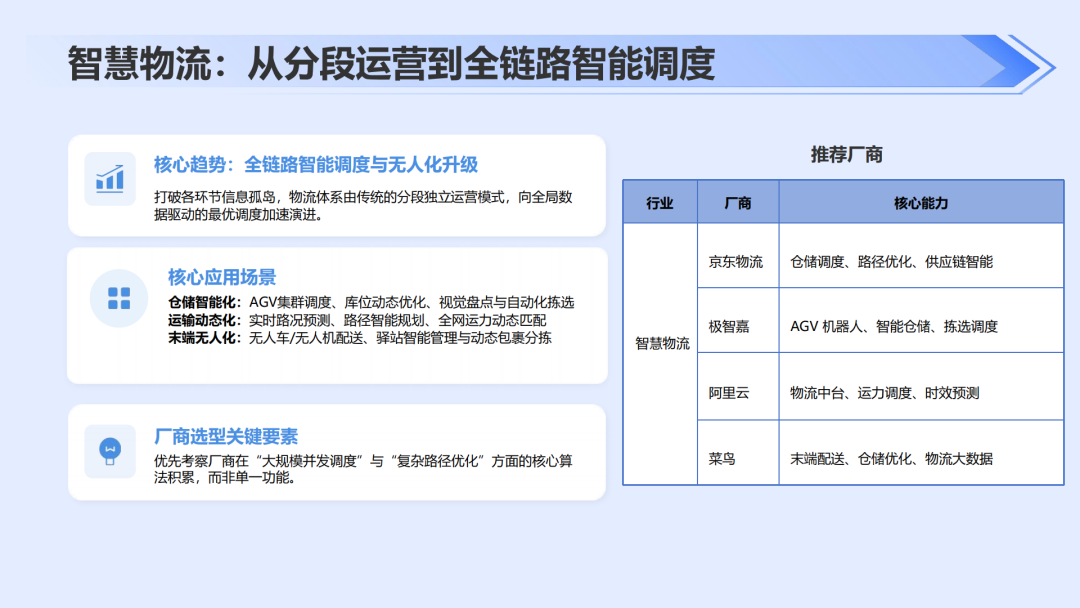Select heading 核心应用场景
The image size is (1080, 608).
222,277
